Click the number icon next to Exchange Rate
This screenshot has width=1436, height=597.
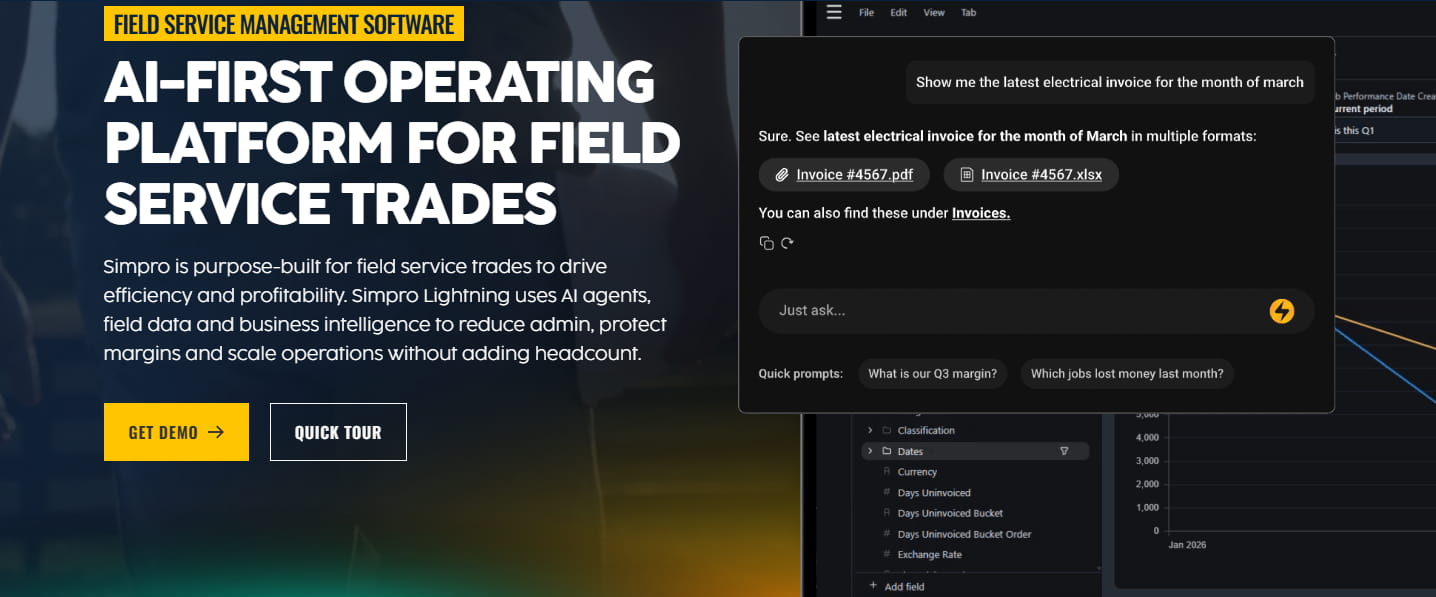pos(886,555)
